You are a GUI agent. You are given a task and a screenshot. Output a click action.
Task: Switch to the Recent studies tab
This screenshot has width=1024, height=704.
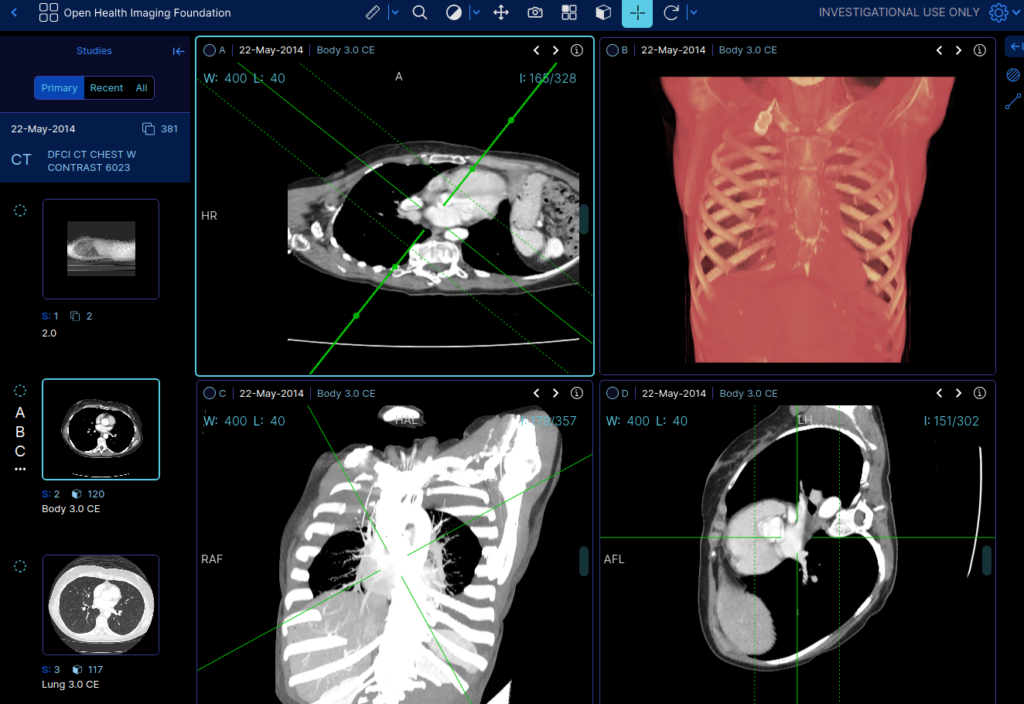click(x=105, y=88)
